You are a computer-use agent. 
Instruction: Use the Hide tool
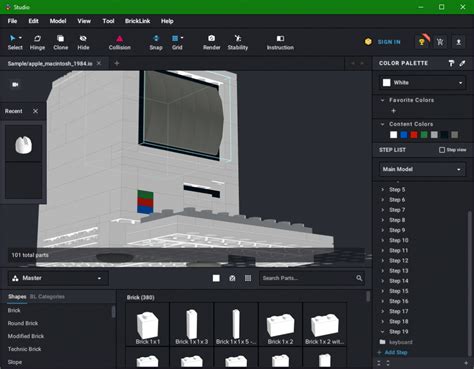coord(83,42)
